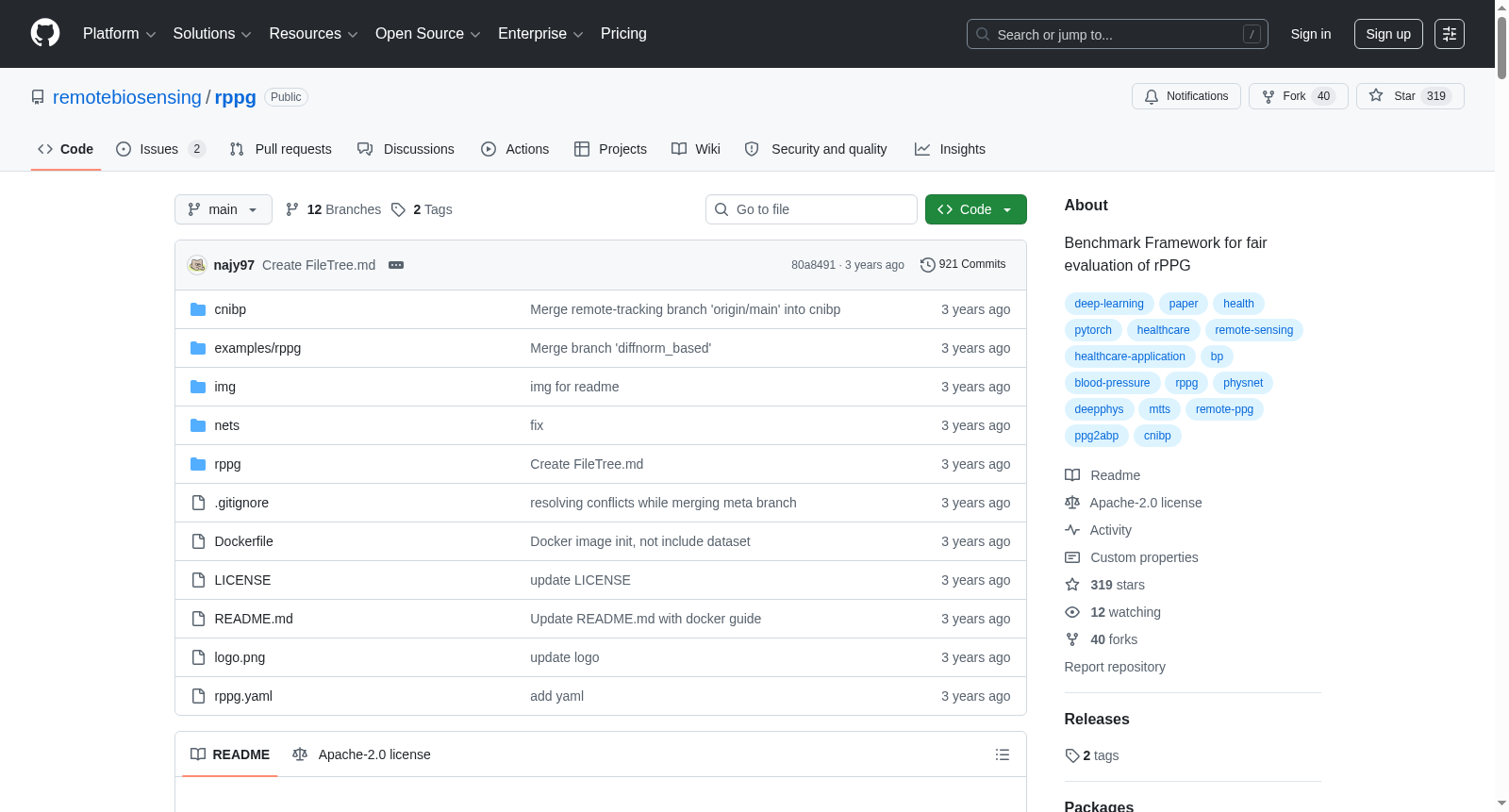This screenshot has width=1509, height=812.
Task: Click the README.md file icon
Action: pos(198,619)
